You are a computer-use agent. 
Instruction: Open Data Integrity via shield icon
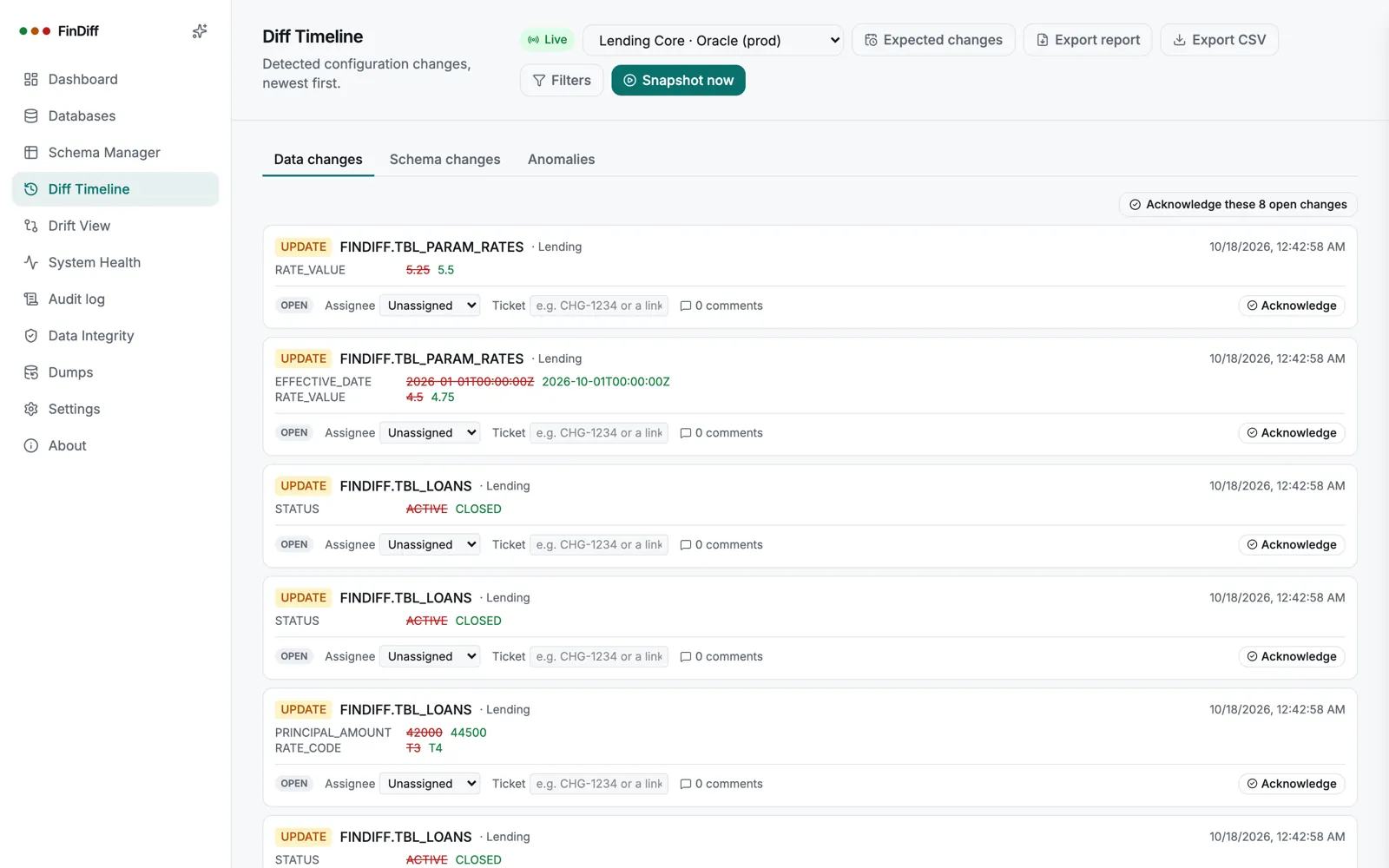tap(31, 336)
